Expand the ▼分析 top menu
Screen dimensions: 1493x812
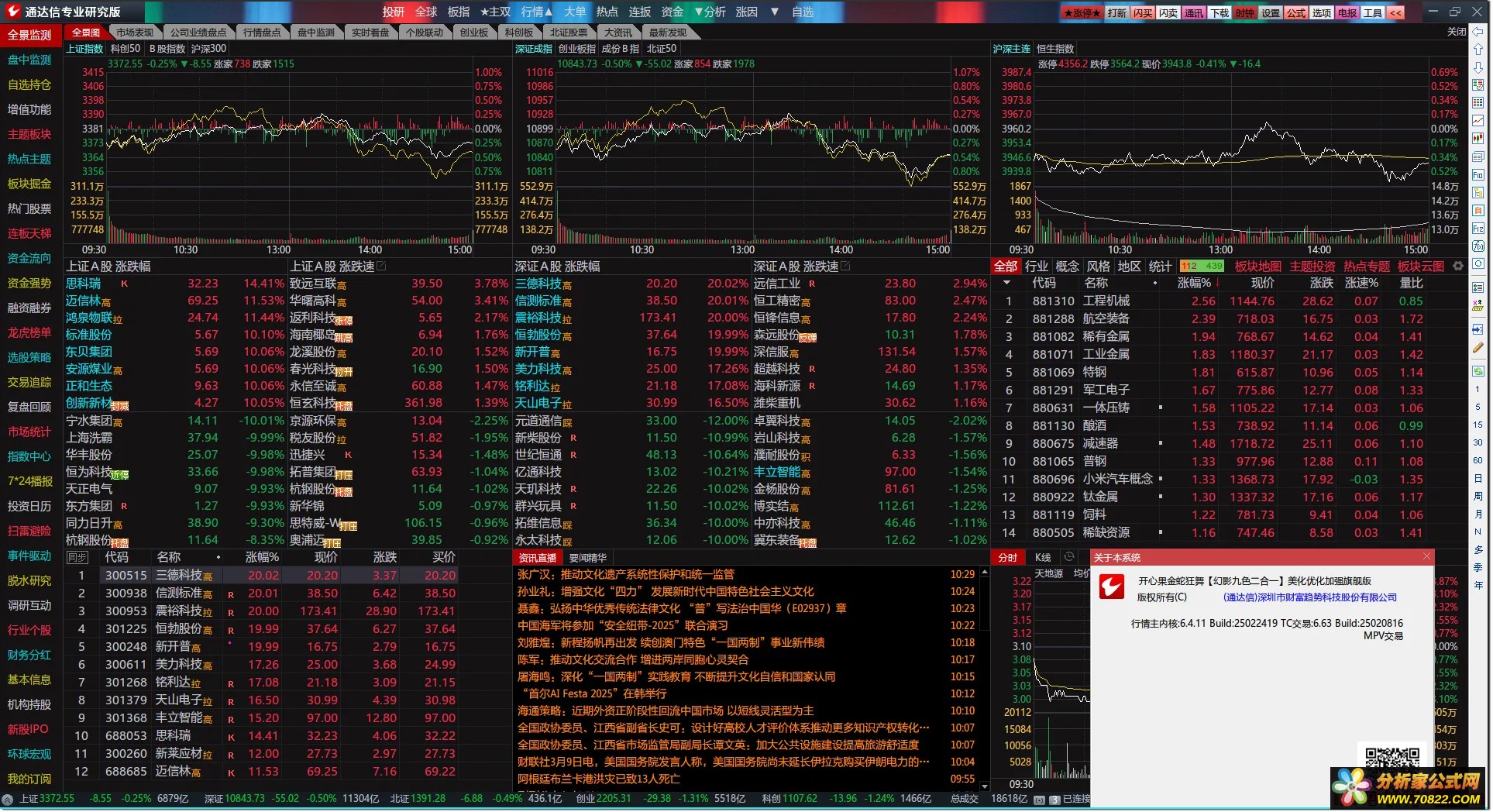pos(710,12)
